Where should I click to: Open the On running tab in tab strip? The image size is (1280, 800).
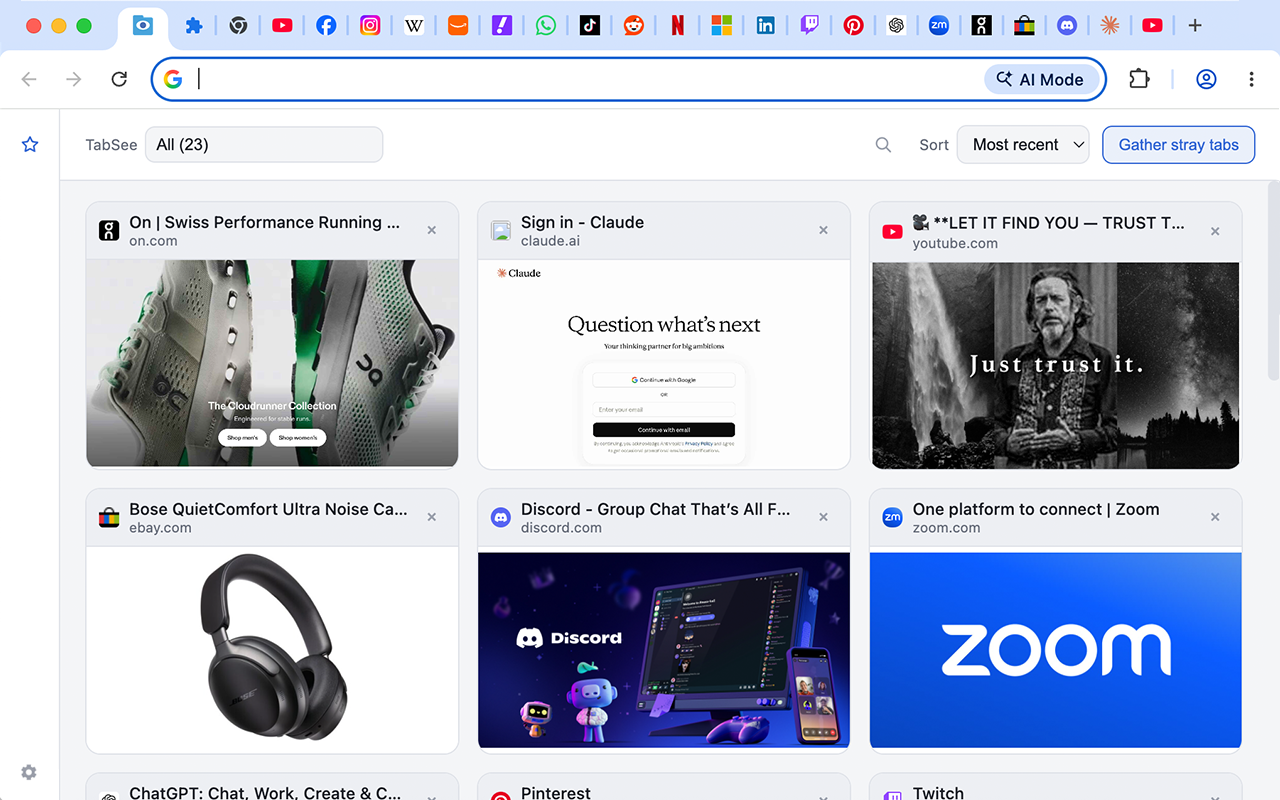point(982,26)
